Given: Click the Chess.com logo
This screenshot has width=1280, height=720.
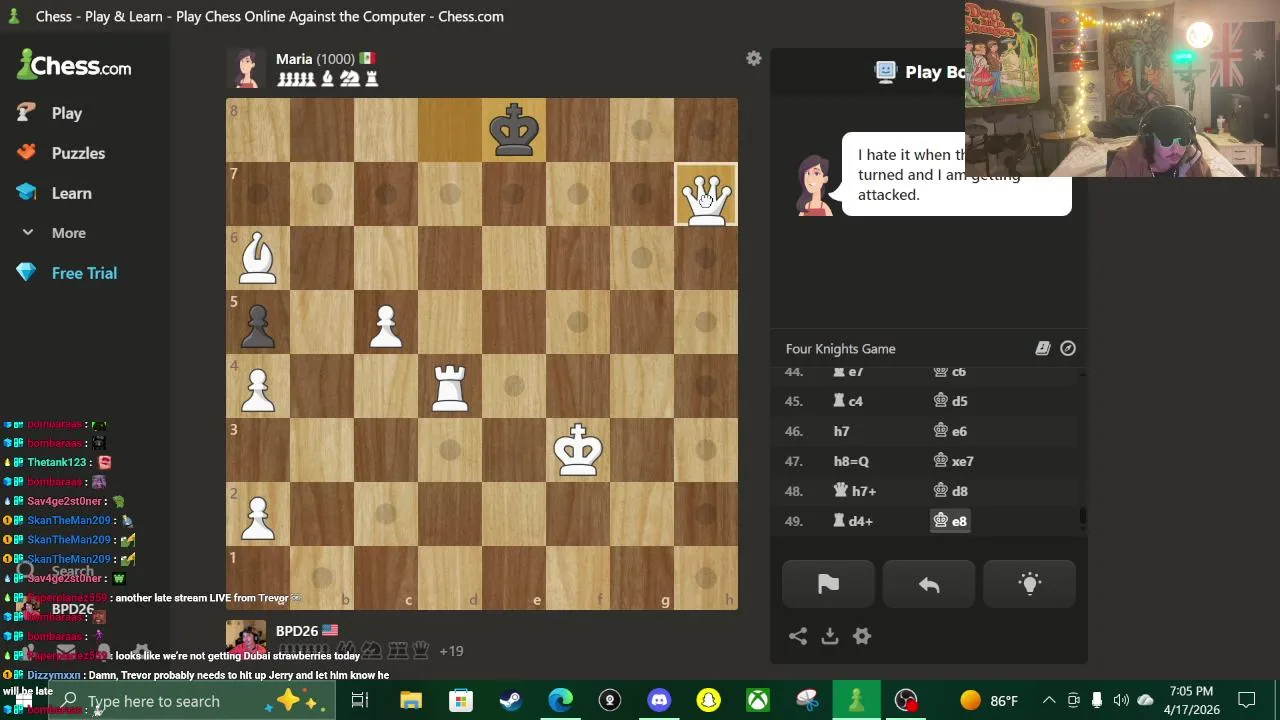Looking at the screenshot, I should 74,66.
